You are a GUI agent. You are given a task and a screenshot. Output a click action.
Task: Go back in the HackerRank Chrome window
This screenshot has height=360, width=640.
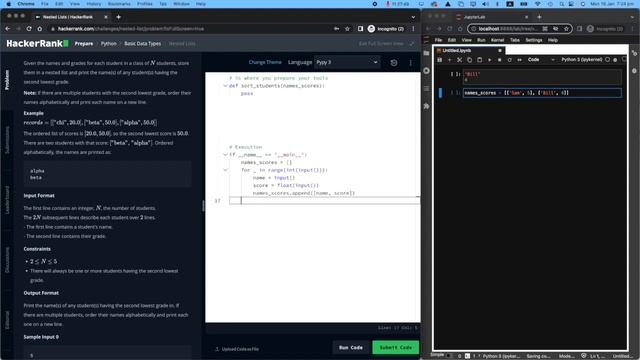tap(8, 29)
